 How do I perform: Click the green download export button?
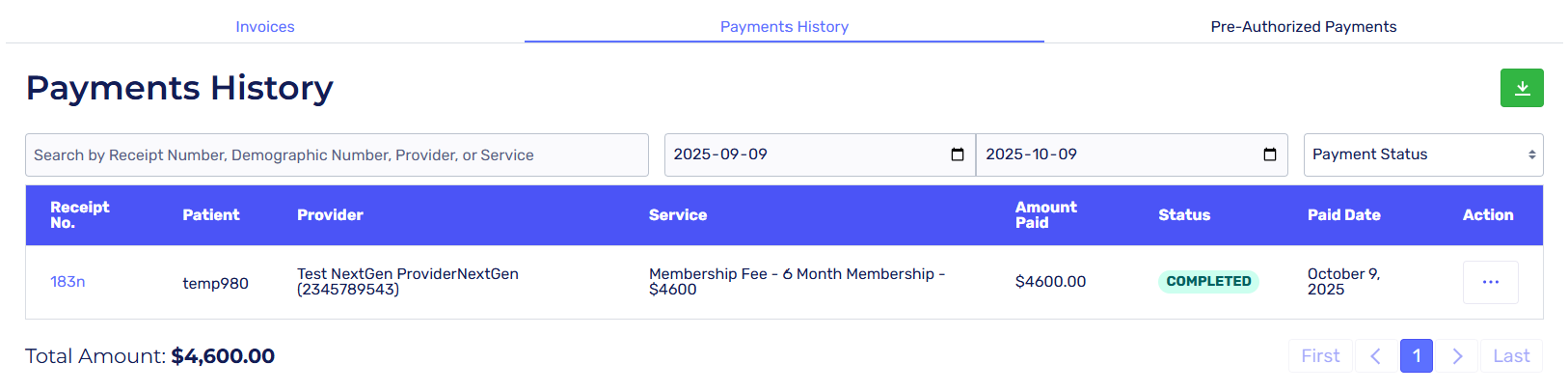[x=1522, y=88]
